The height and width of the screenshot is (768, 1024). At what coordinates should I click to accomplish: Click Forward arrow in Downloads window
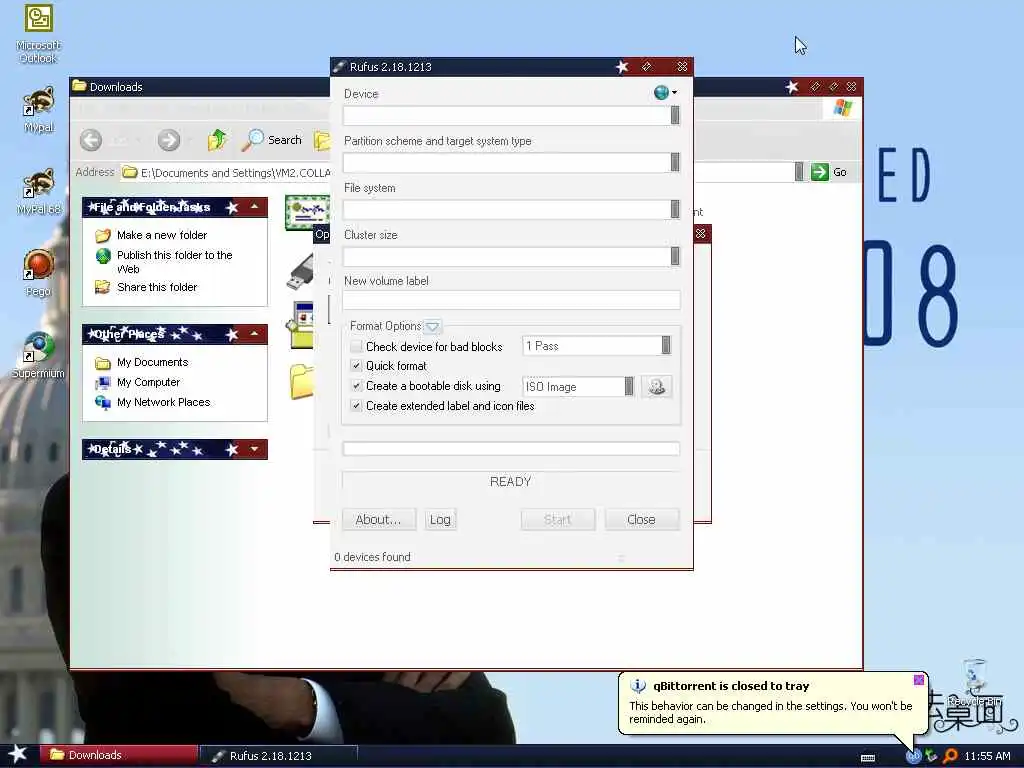[x=168, y=140]
